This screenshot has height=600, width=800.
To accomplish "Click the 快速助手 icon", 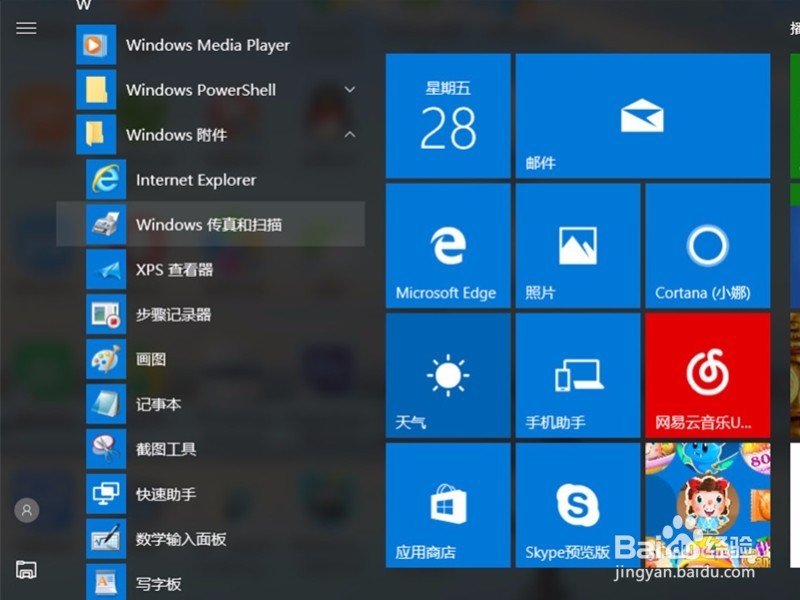I will point(106,494).
